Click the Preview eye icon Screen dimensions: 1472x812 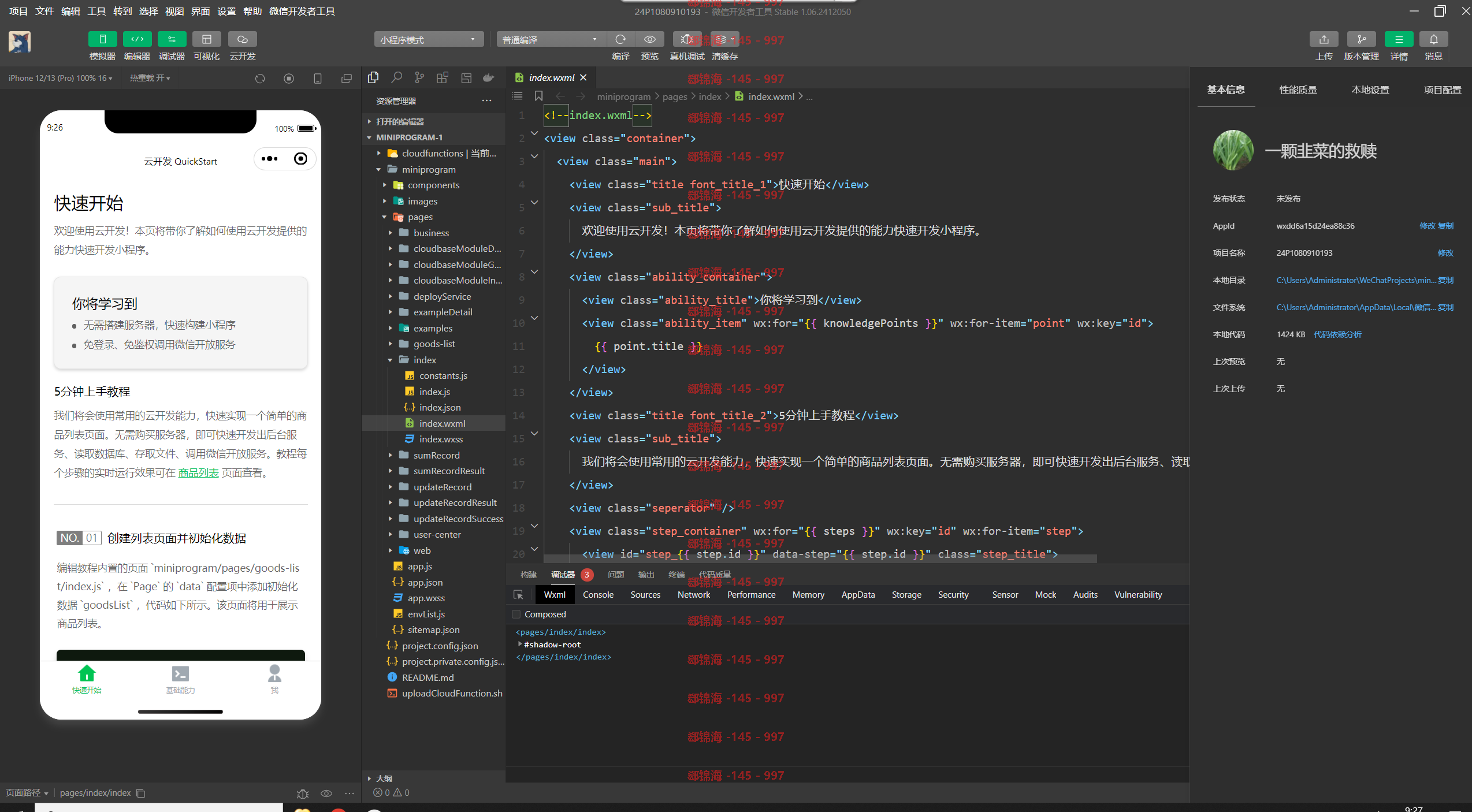(649, 39)
